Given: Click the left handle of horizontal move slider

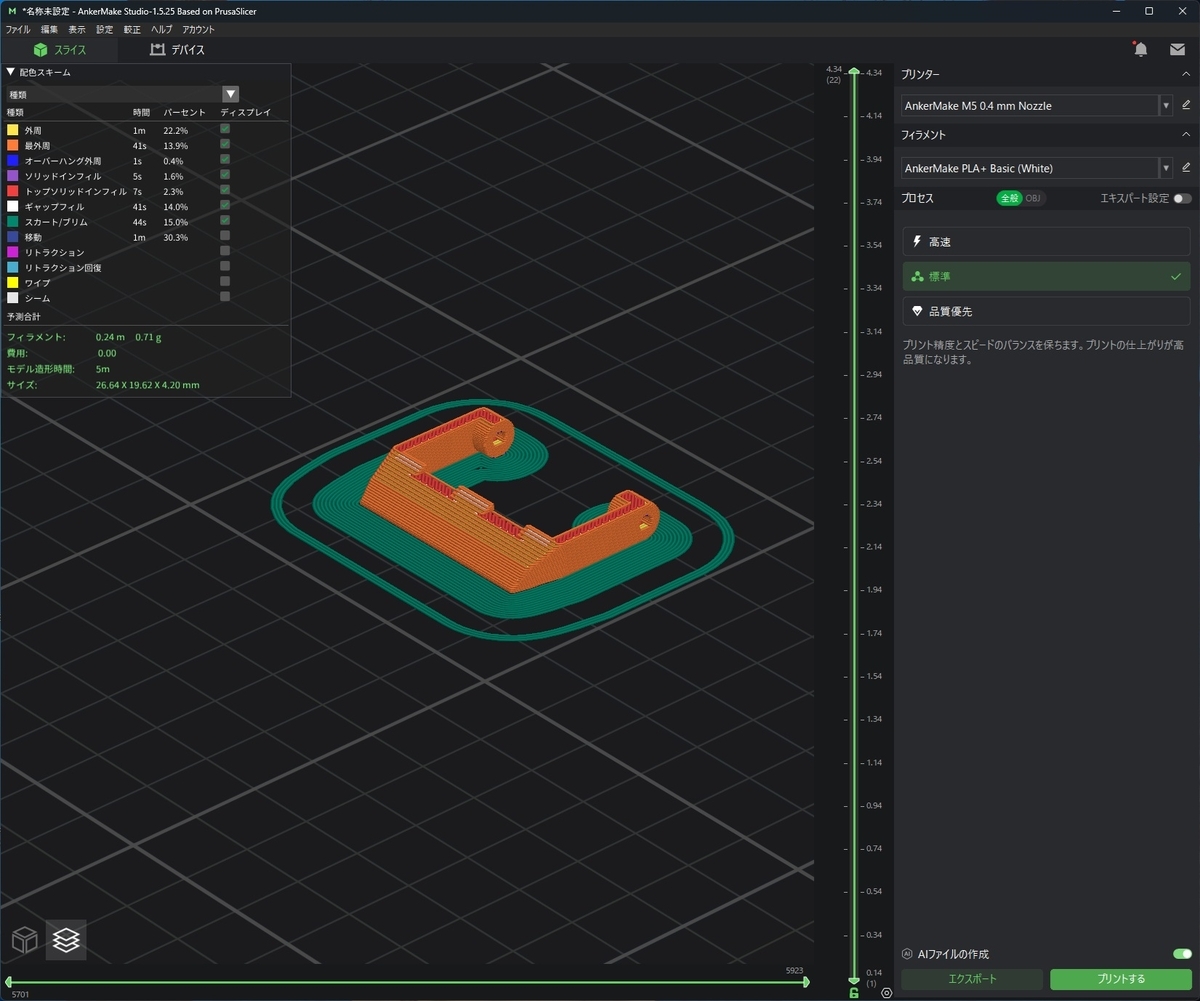Looking at the screenshot, I should tap(8, 982).
